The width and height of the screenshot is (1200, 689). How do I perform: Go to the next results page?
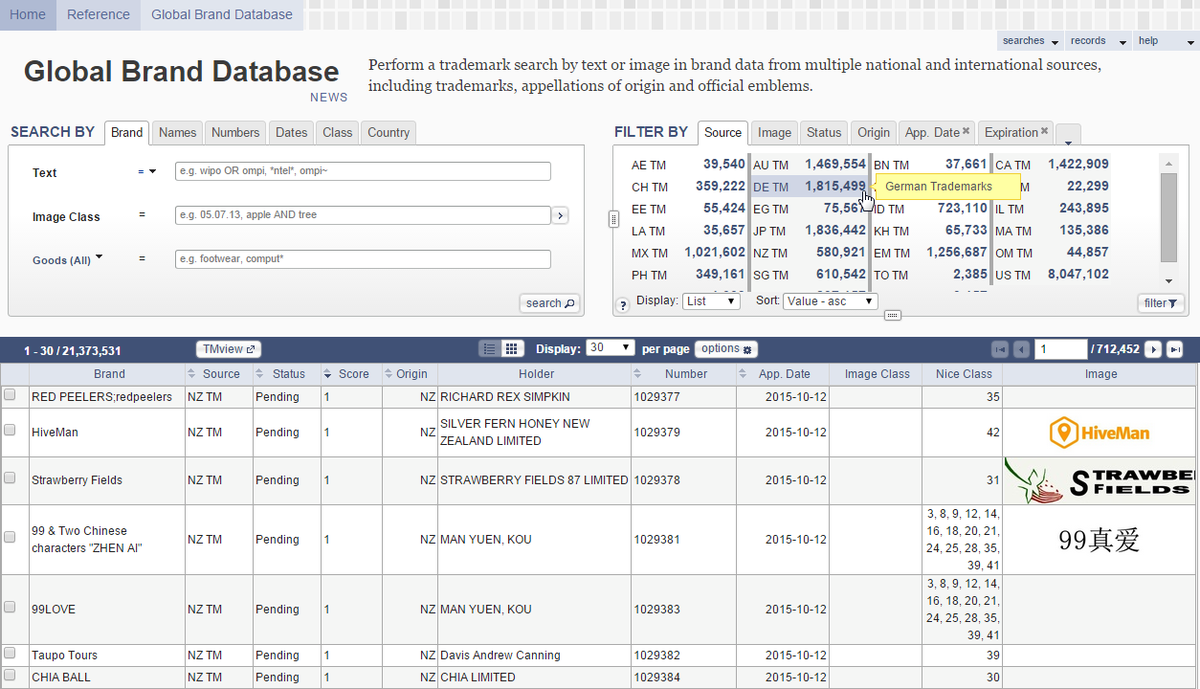[1152, 349]
